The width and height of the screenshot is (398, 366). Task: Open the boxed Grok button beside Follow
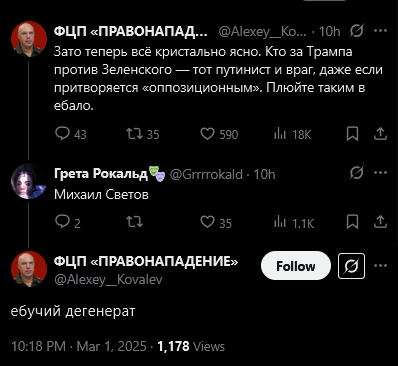coord(351,266)
